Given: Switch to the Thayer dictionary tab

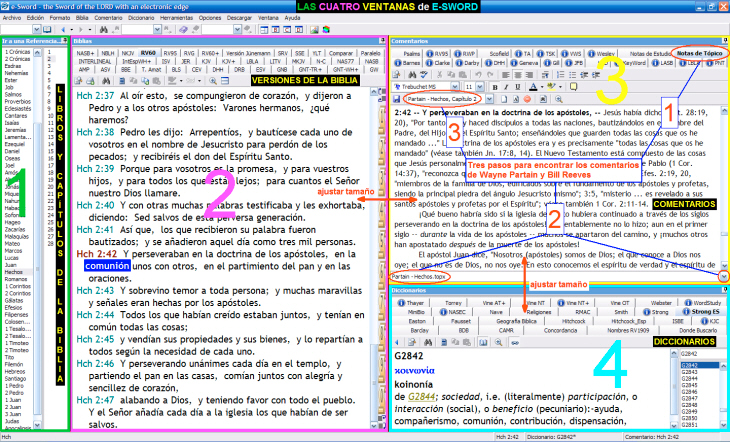Looking at the screenshot, I should [x=411, y=303].
